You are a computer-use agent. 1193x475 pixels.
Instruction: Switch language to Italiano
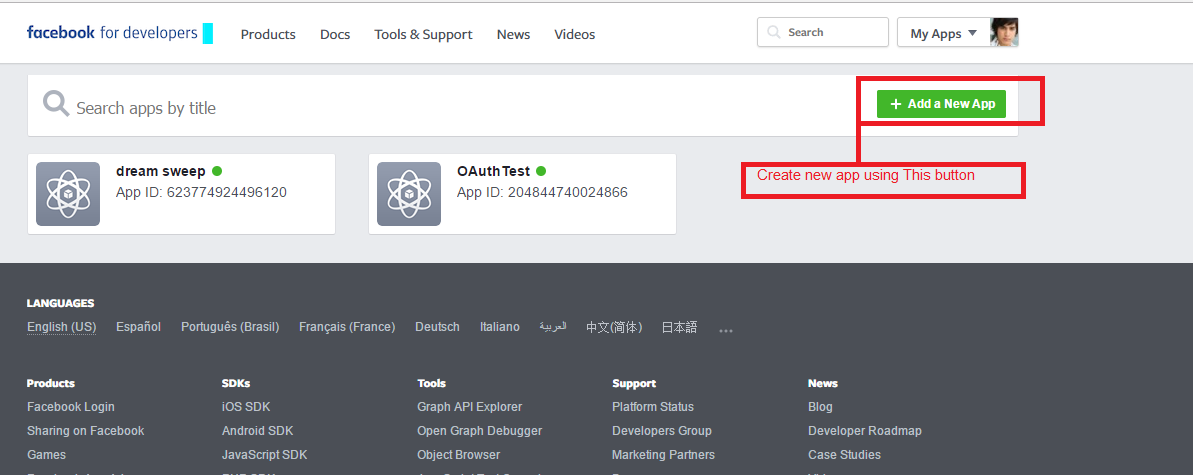tap(500, 327)
